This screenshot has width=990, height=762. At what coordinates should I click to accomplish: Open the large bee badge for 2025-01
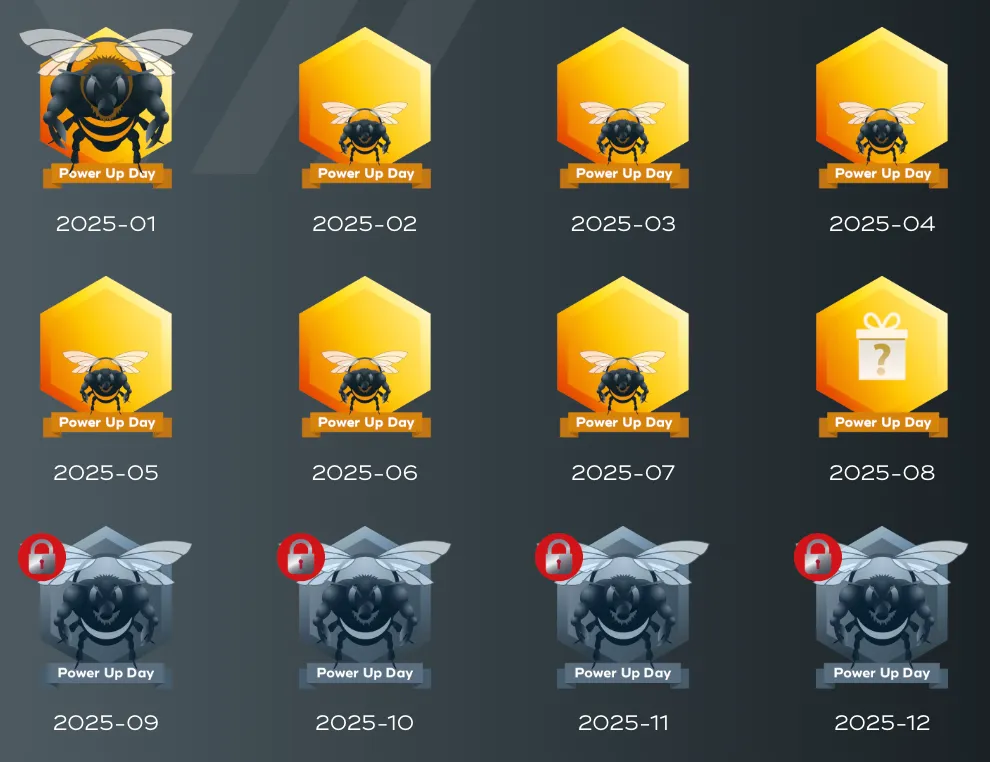(106, 107)
